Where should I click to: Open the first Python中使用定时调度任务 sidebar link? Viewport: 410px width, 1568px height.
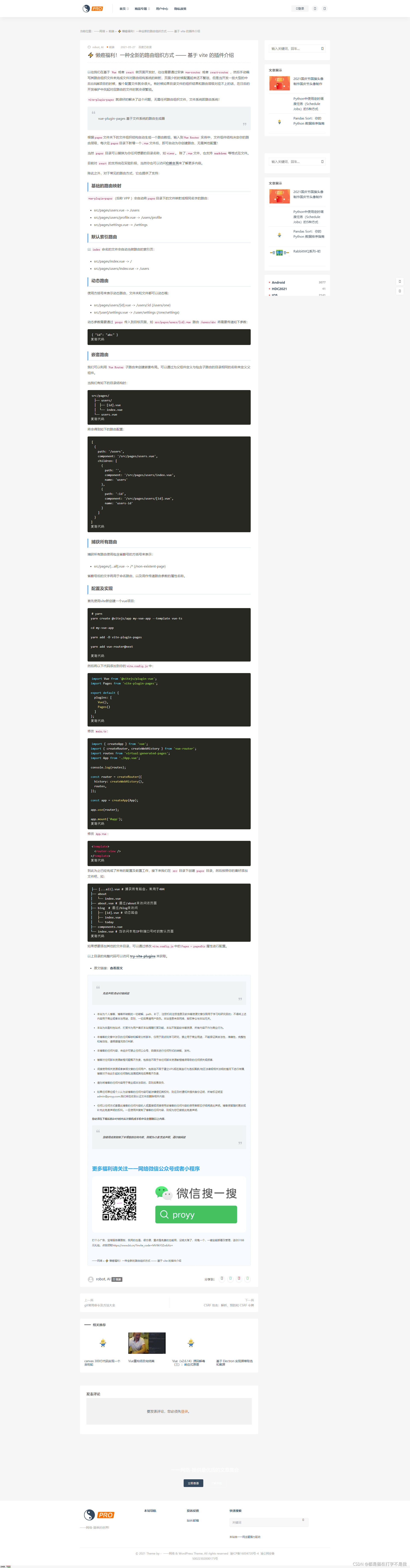click(308, 103)
